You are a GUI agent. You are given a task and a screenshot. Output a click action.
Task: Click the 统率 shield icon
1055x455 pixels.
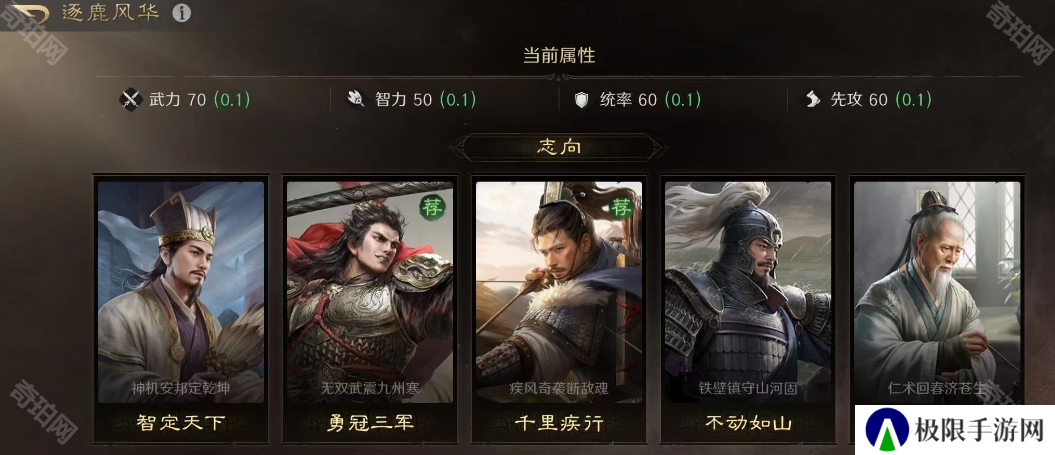(581, 100)
